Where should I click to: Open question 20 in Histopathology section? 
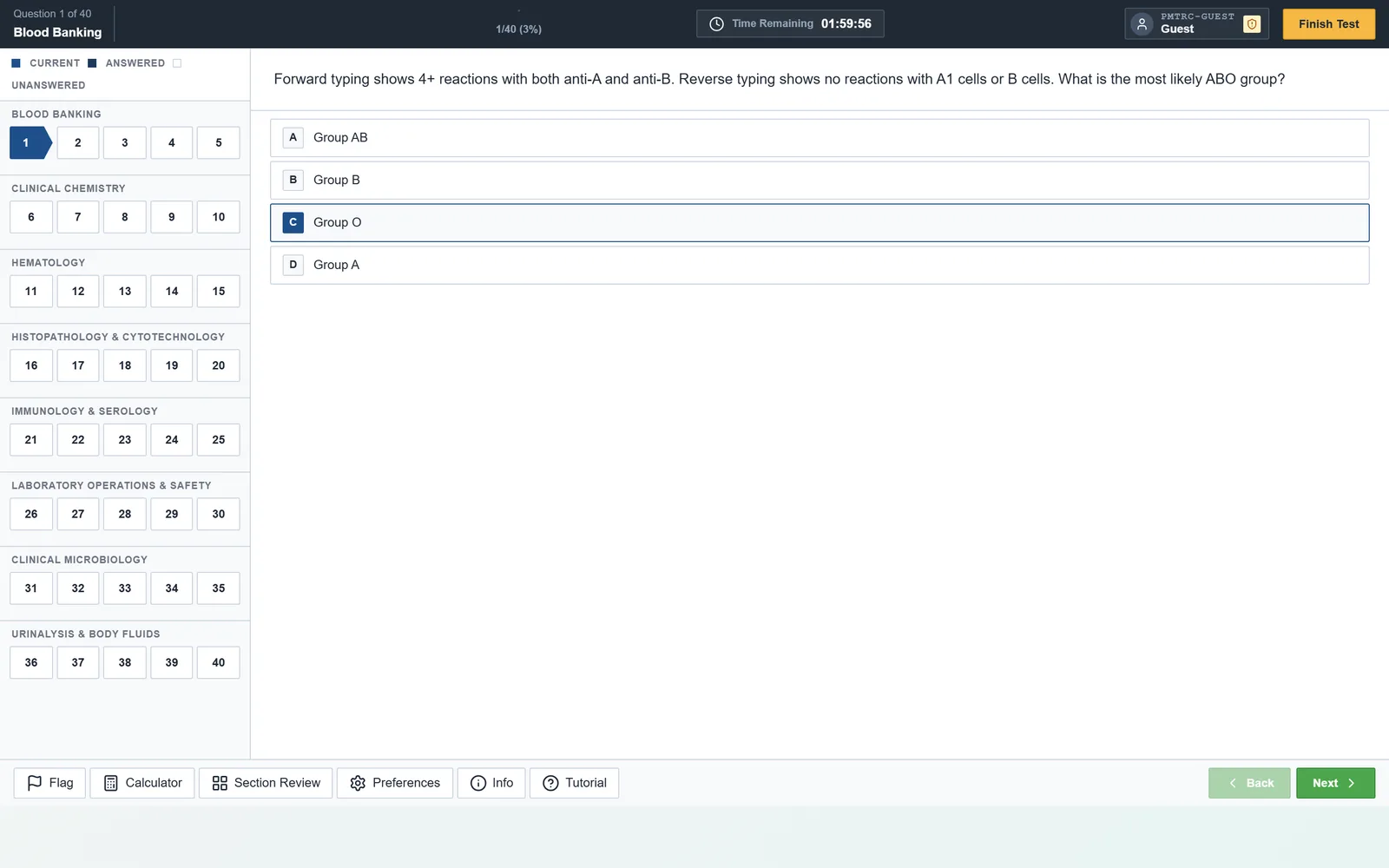tap(219, 365)
